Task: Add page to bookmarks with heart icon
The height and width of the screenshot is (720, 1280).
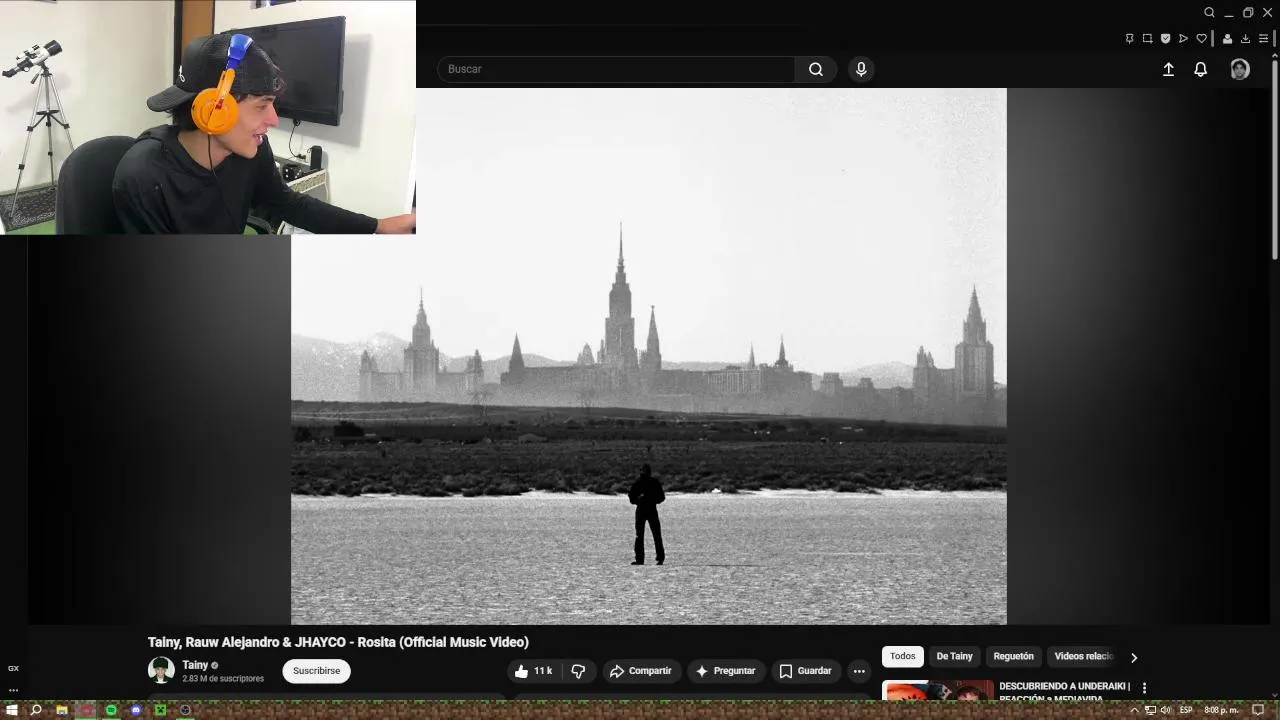Action: 1202,39
